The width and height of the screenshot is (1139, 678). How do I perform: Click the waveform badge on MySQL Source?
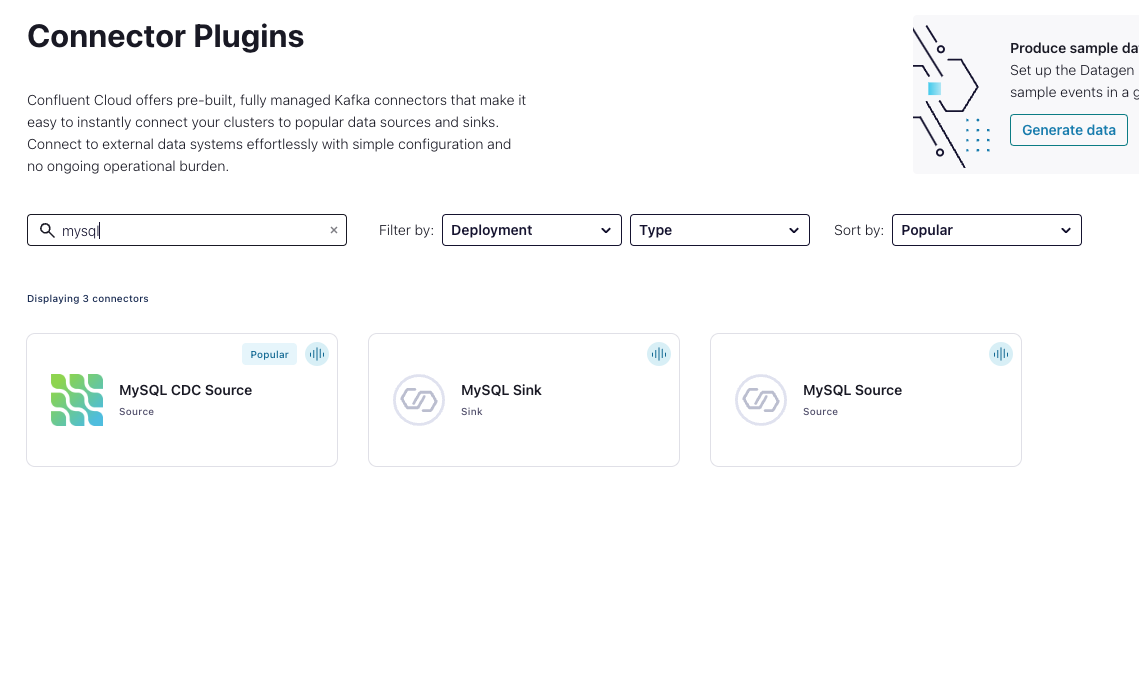[1001, 354]
